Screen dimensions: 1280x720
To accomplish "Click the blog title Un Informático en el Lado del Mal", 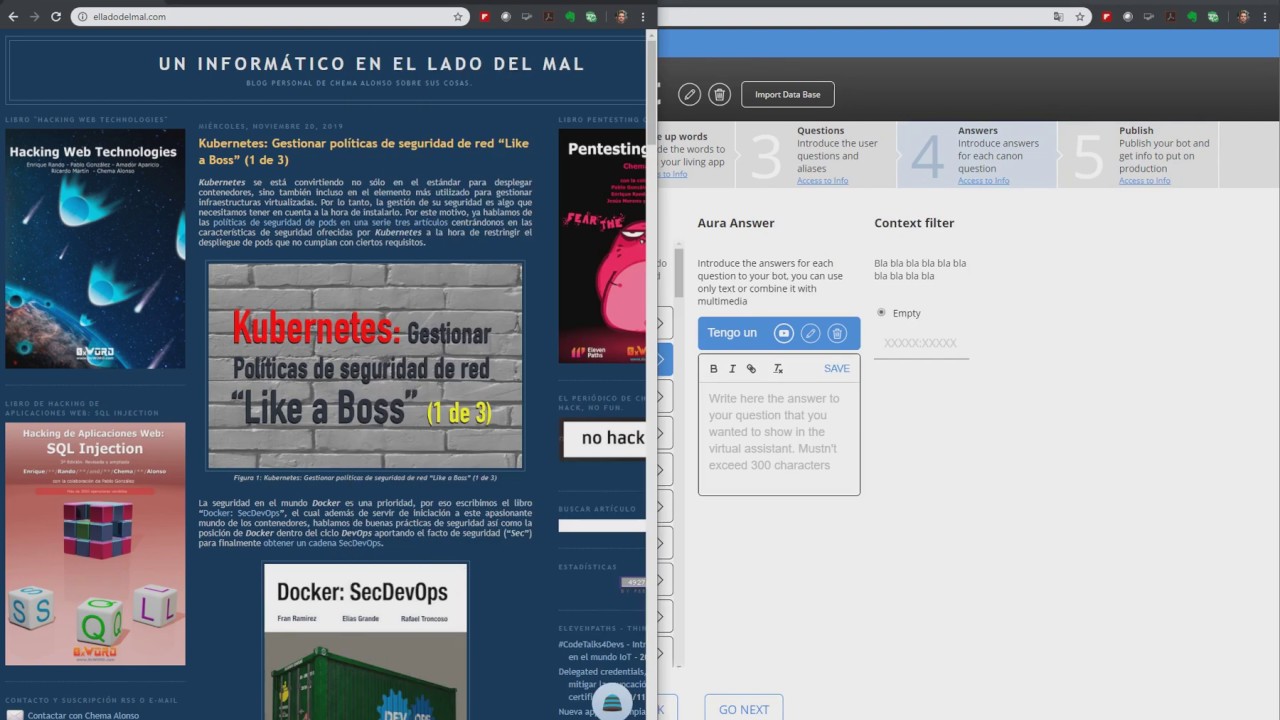I will click(x=371, y=64).
